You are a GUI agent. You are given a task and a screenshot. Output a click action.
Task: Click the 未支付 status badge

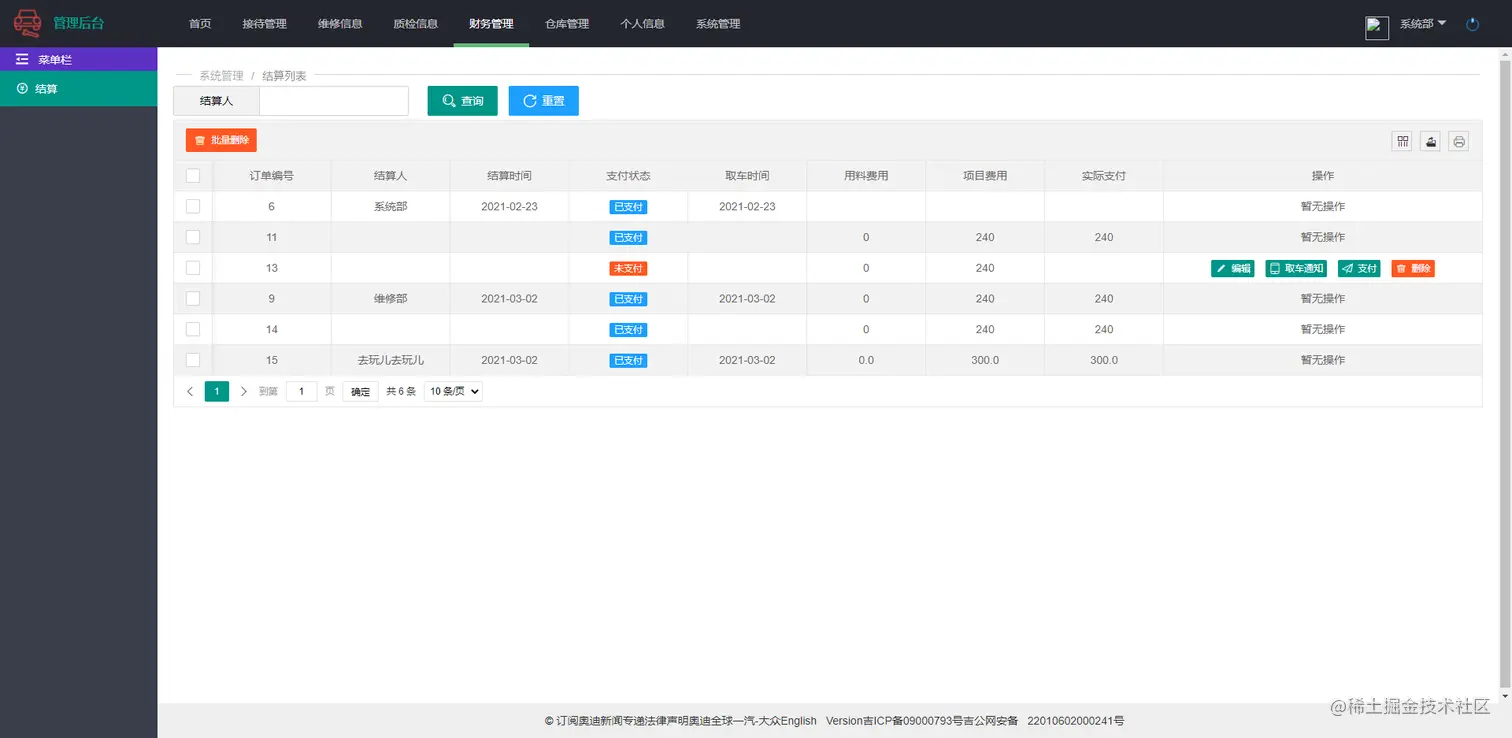pyautogui.click(x=628, y=268)
